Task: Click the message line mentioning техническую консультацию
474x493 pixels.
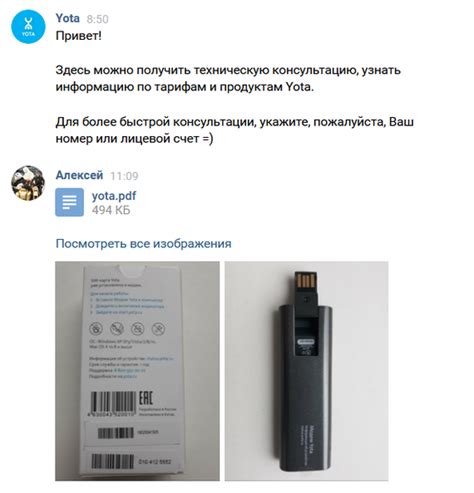Action: (228, 70)
